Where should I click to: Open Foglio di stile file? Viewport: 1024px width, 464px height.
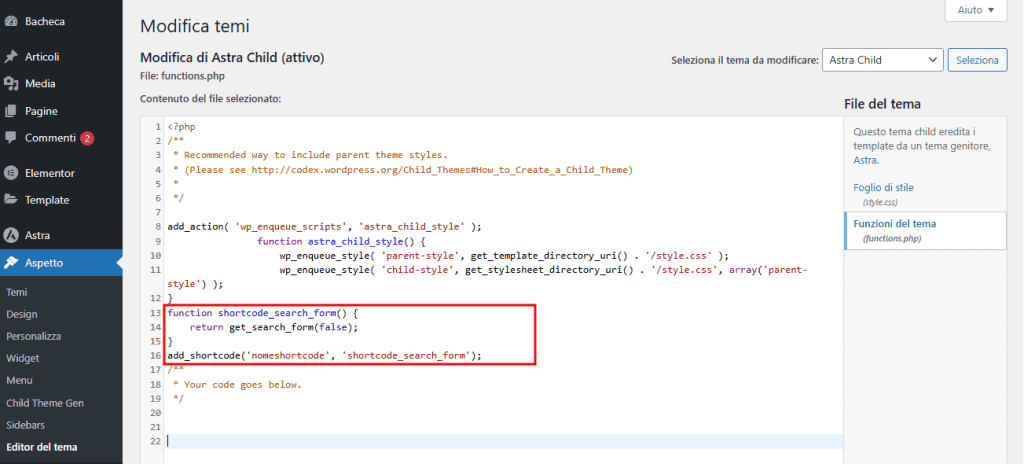point(883,188)
